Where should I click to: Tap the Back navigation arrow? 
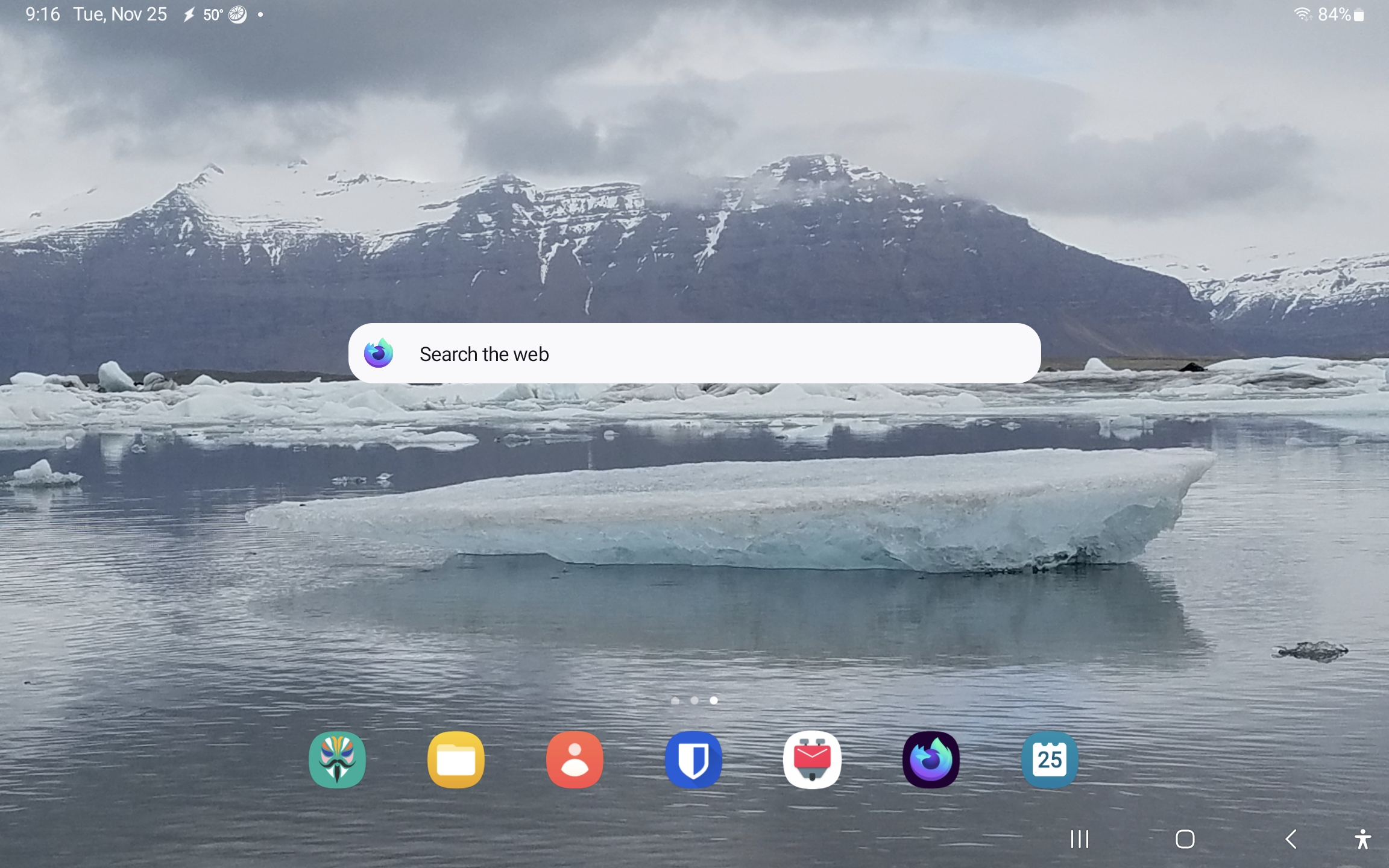click(1290, 838)
